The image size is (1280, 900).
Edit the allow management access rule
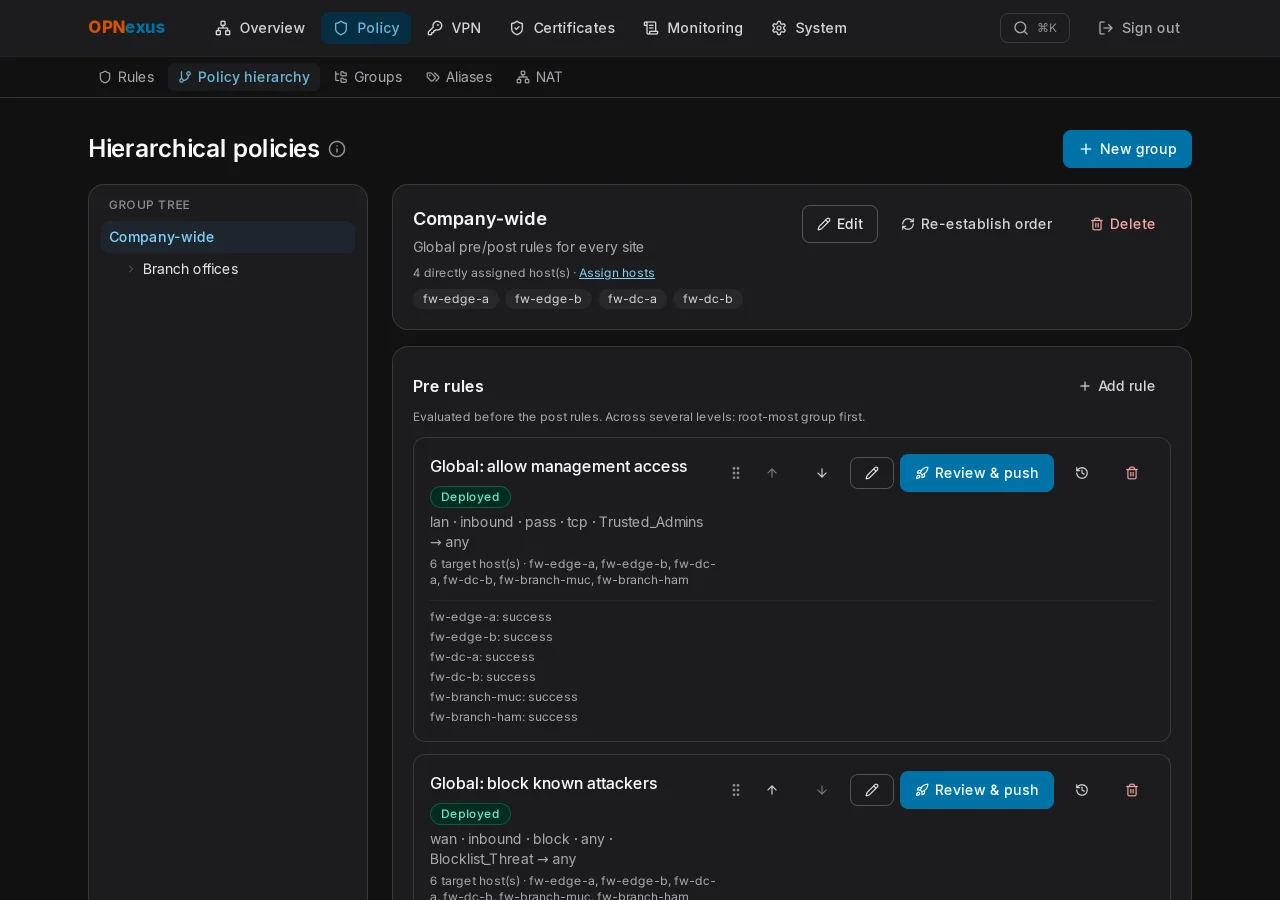click(x=872, y=473)
